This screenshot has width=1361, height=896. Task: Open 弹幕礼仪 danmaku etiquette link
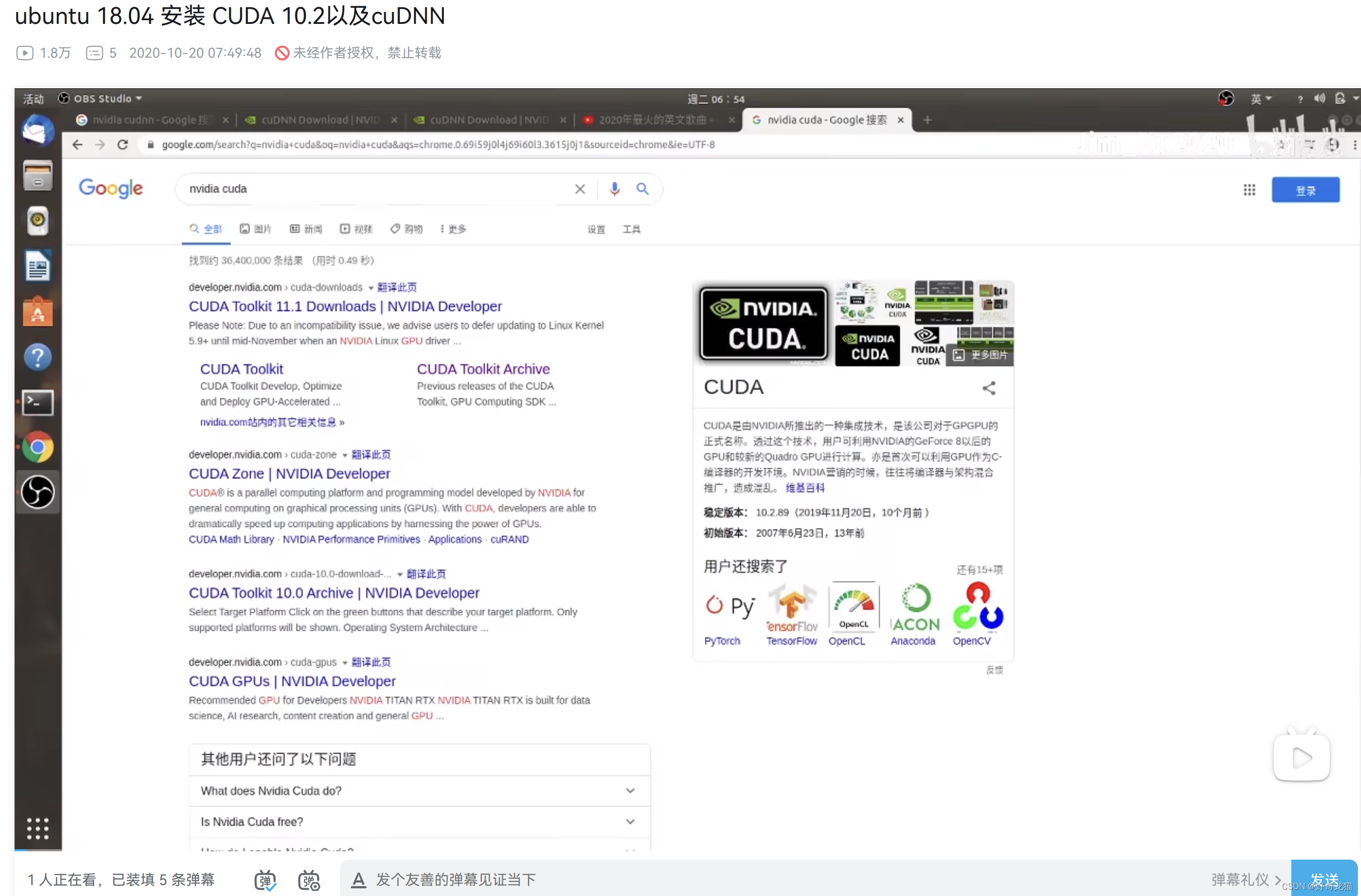coord(1246,879)
